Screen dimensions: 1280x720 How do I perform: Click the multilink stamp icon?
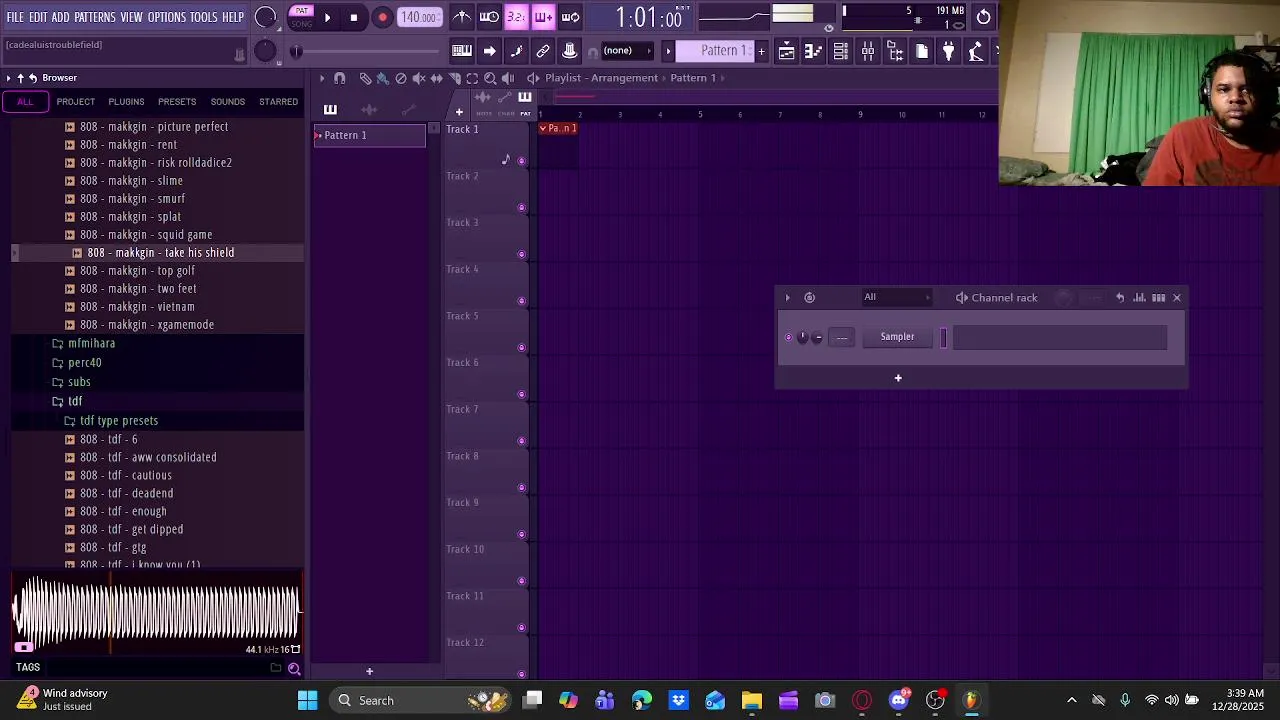pyautogui.click(x=570, y=51)
